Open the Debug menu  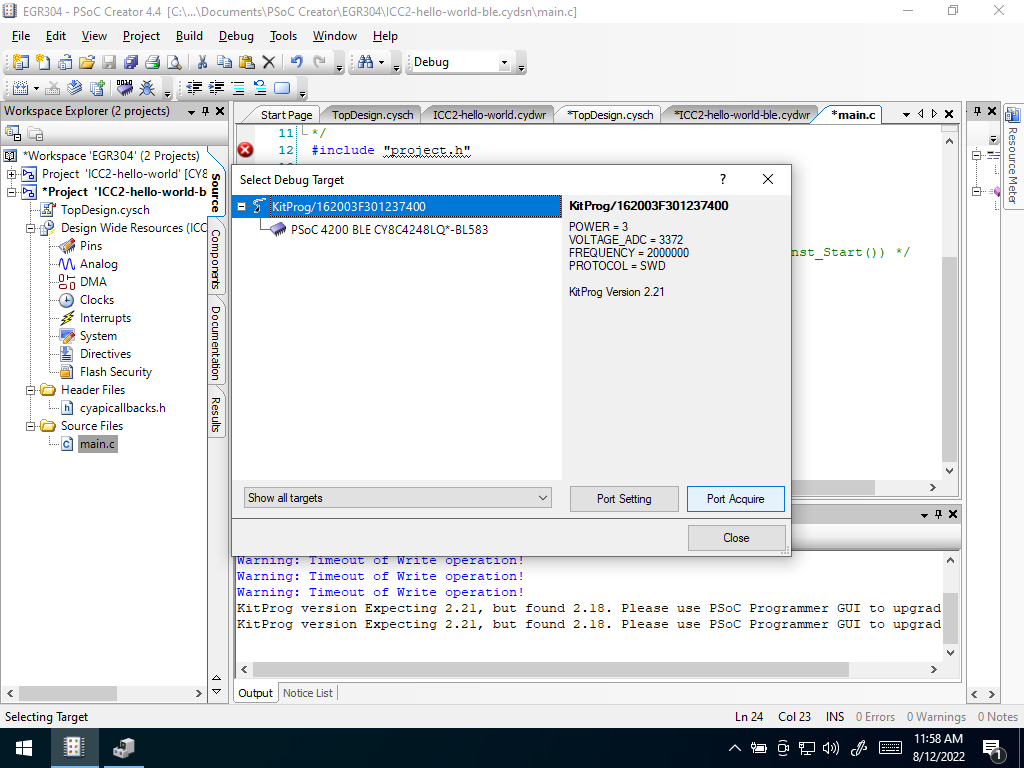236,36
